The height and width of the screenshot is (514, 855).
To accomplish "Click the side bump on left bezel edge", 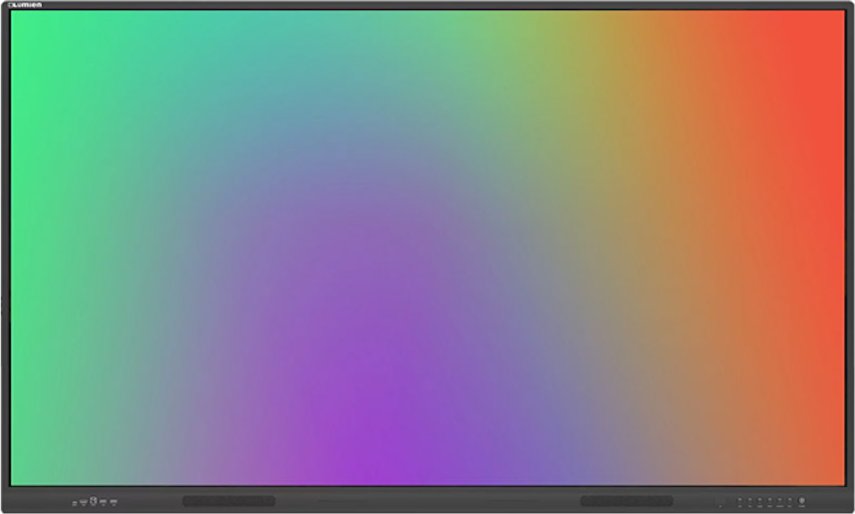I will coord(2,305).
